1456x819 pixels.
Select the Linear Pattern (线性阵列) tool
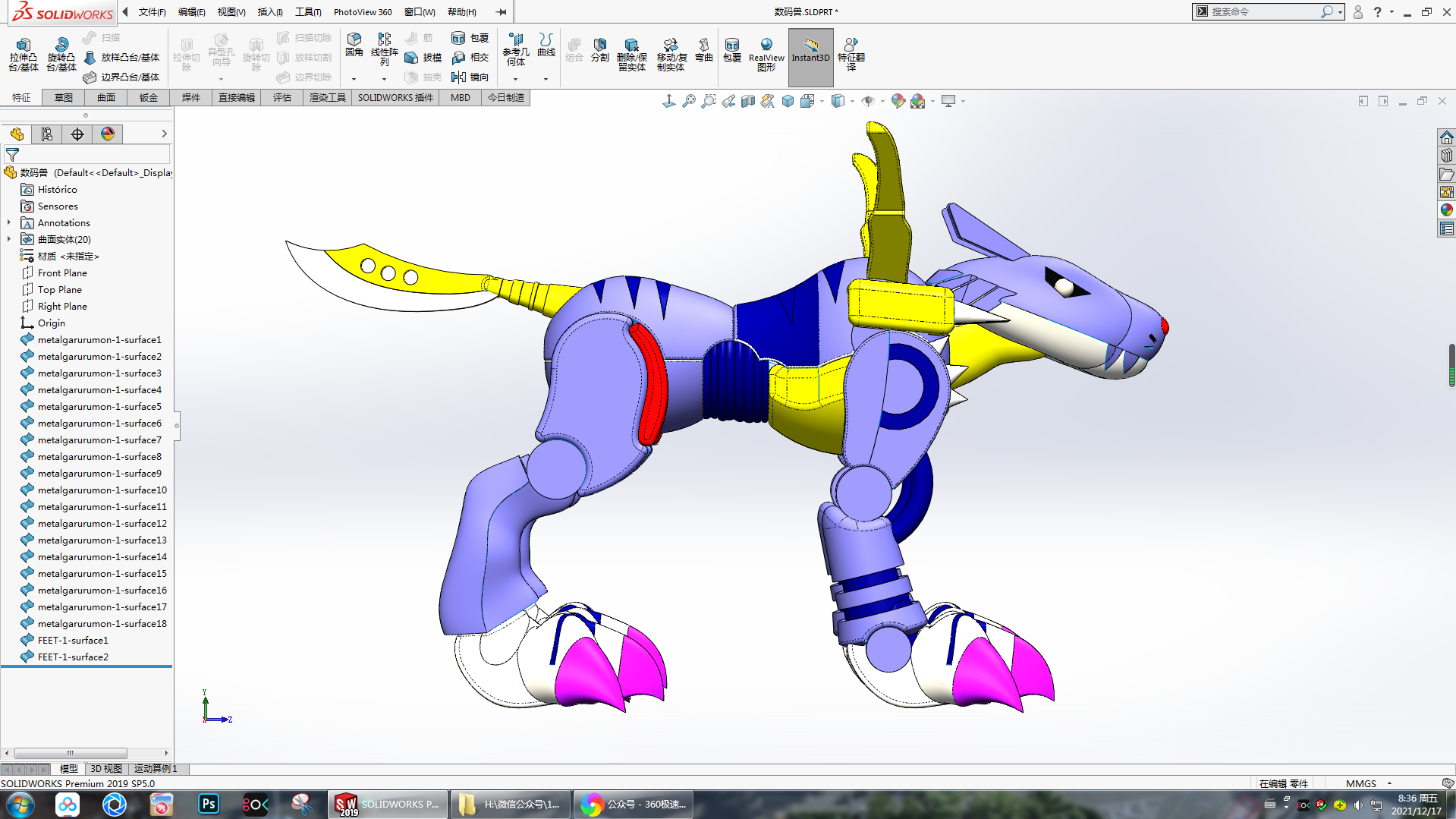click(384, 49)
